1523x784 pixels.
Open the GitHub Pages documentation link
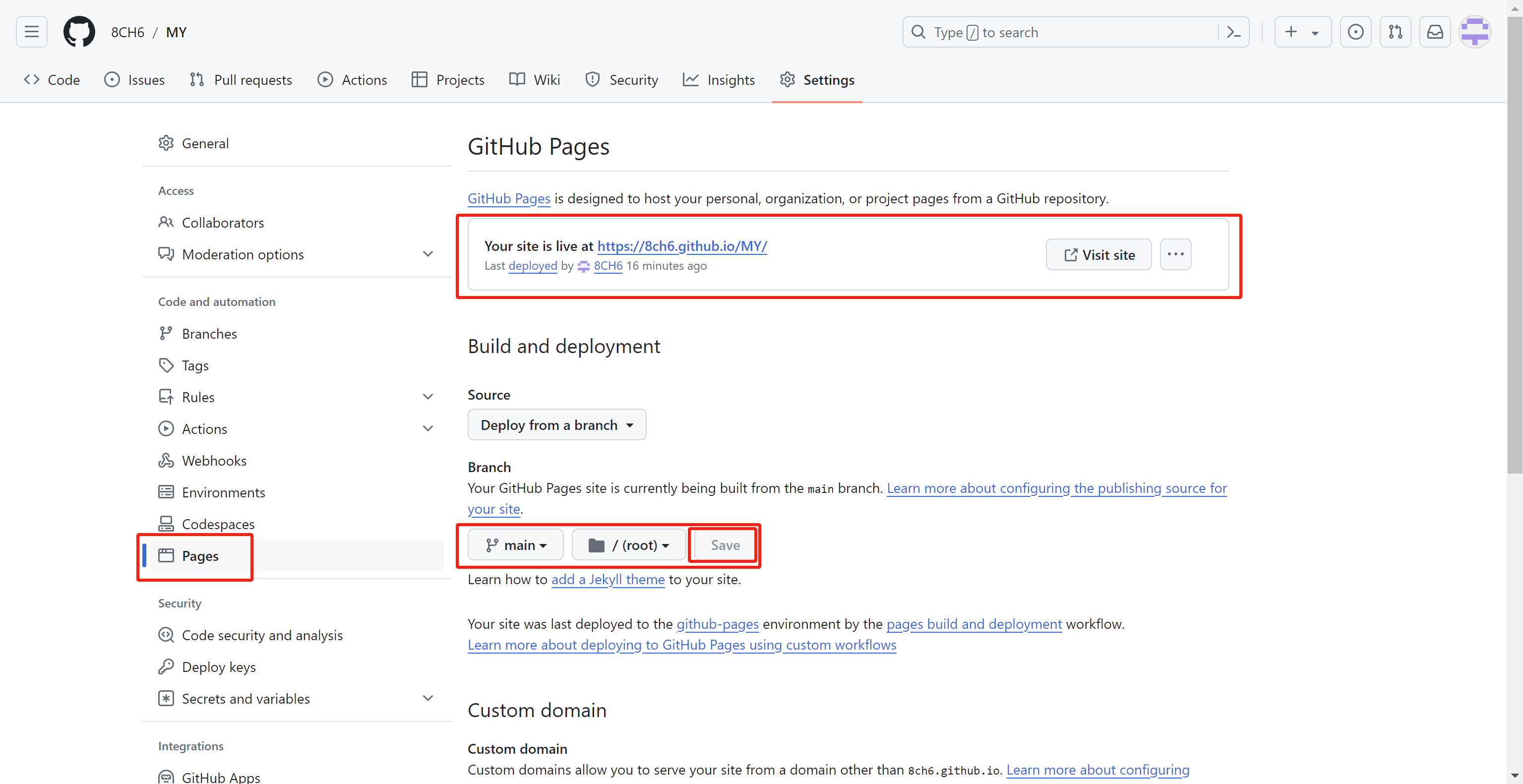point(508,198)
